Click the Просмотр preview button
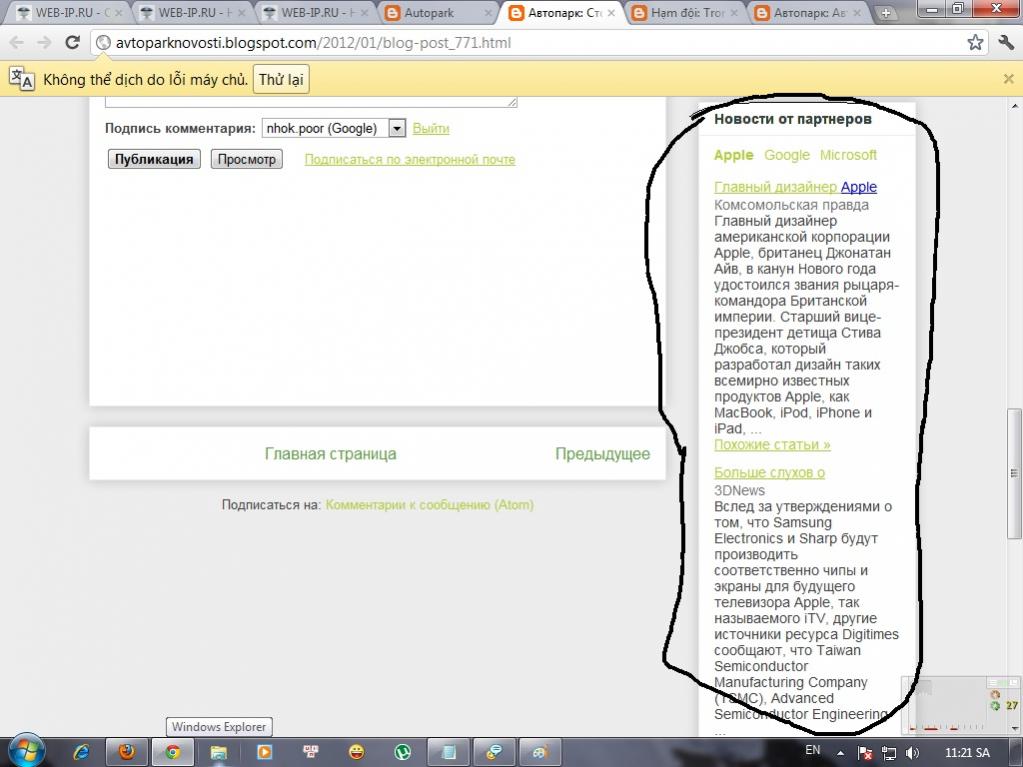Image resolution: width=1023 pixels, height=767 pixels. (x=247, y=159)
